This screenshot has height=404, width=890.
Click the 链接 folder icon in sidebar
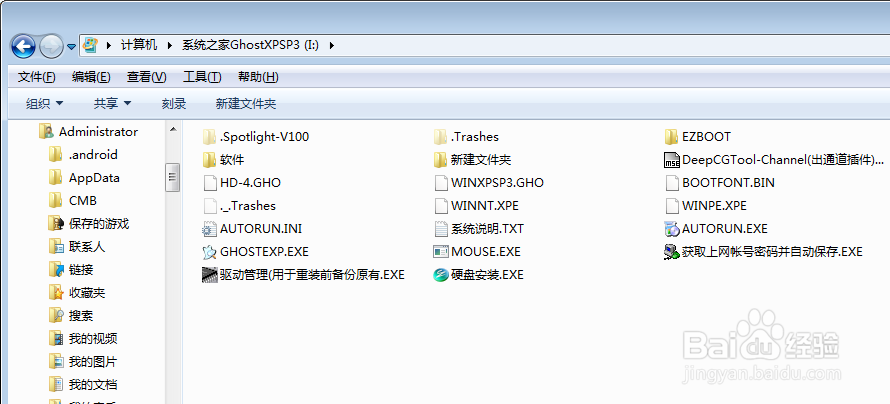(56, 270)
